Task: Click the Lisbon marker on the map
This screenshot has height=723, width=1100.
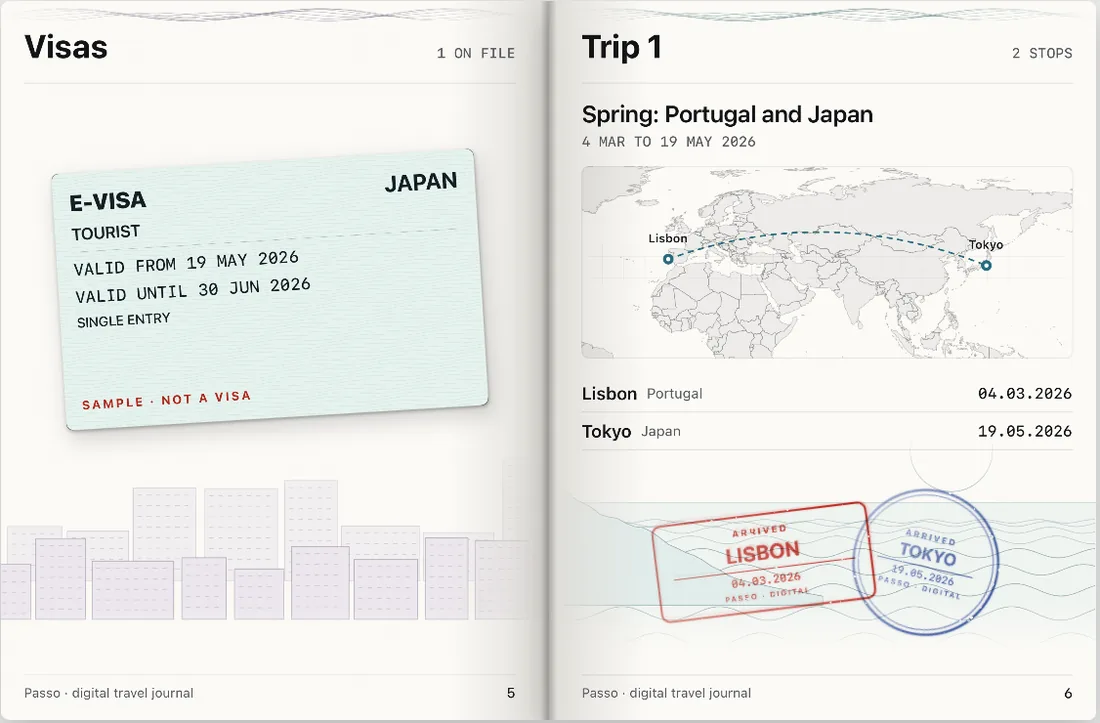Action: click(668, 259)
